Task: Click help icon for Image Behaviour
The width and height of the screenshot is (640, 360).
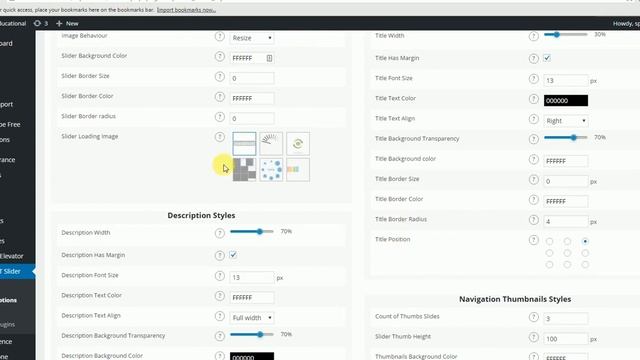Action: 220,36
